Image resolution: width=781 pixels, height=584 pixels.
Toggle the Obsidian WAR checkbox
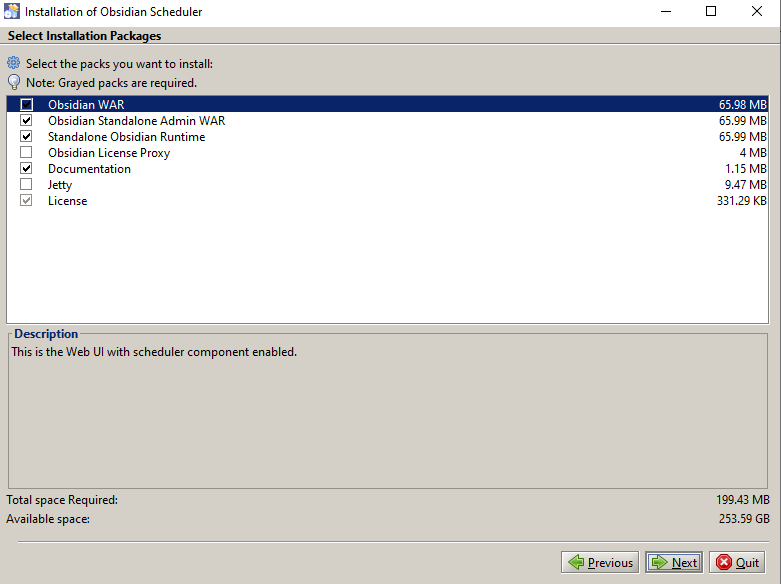click(26, 105)
